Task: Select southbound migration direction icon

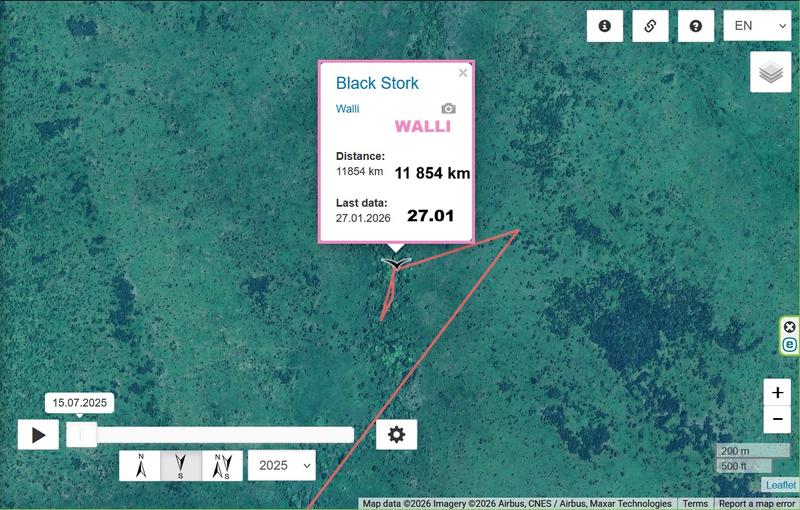Action: point(181,466)
